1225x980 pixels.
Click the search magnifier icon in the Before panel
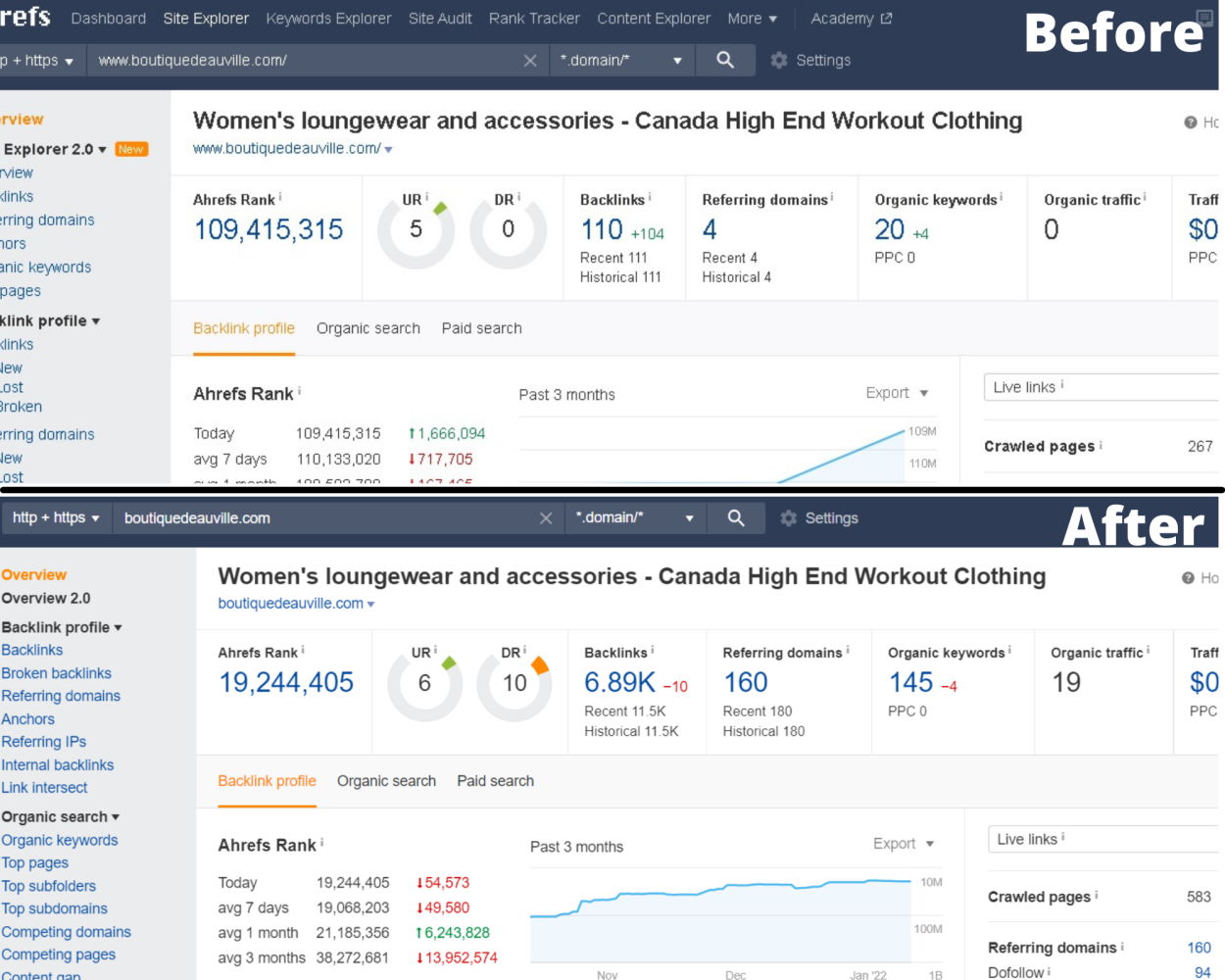(x=725, y=60)
